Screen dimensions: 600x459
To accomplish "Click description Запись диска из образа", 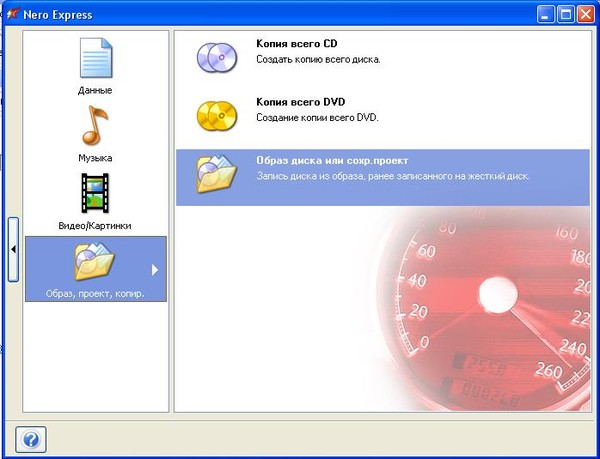I will click(393, 176).
